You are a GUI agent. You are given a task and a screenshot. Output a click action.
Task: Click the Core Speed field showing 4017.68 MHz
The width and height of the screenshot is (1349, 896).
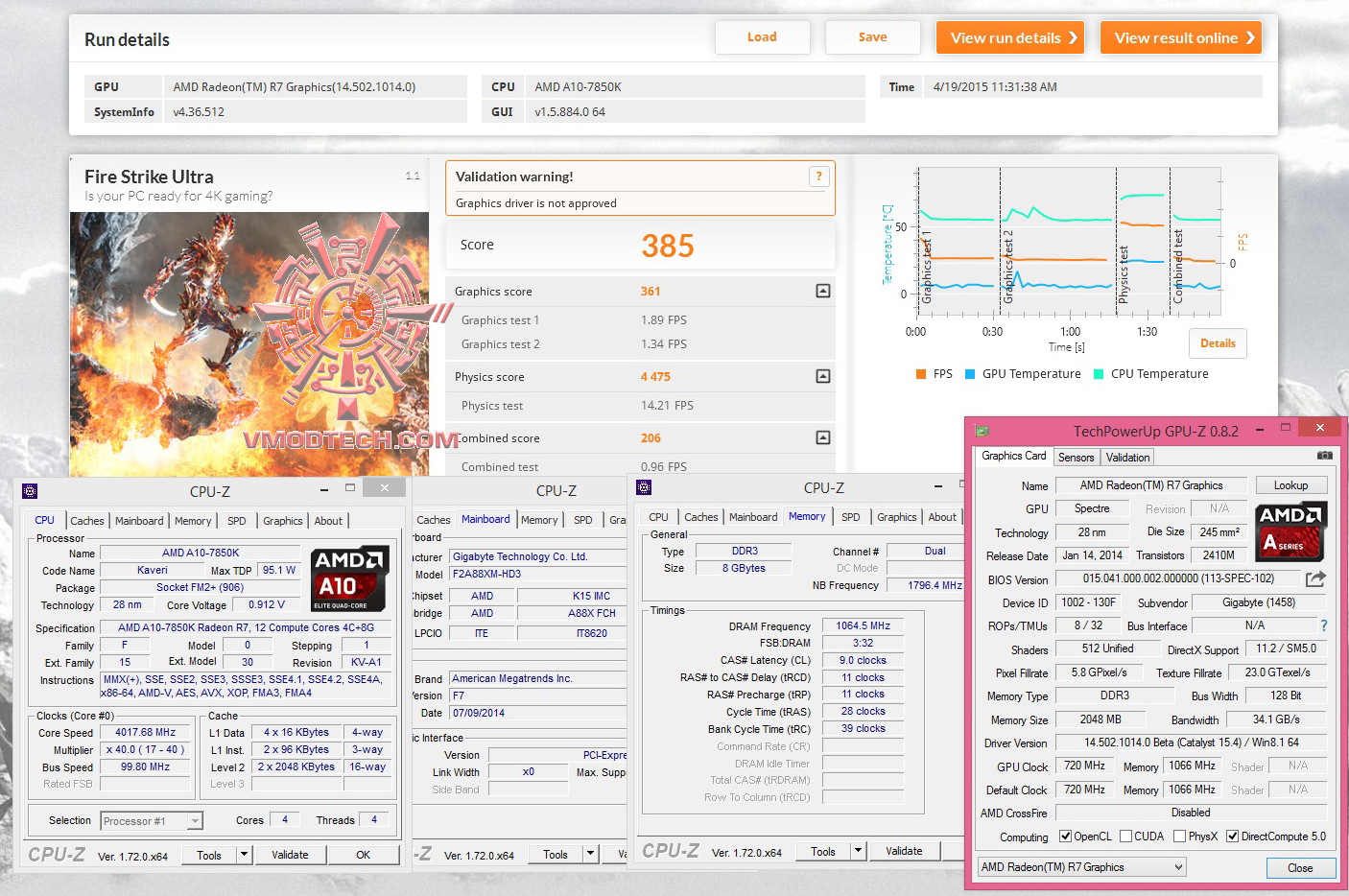pyautogui.click(x=145, y=732)
